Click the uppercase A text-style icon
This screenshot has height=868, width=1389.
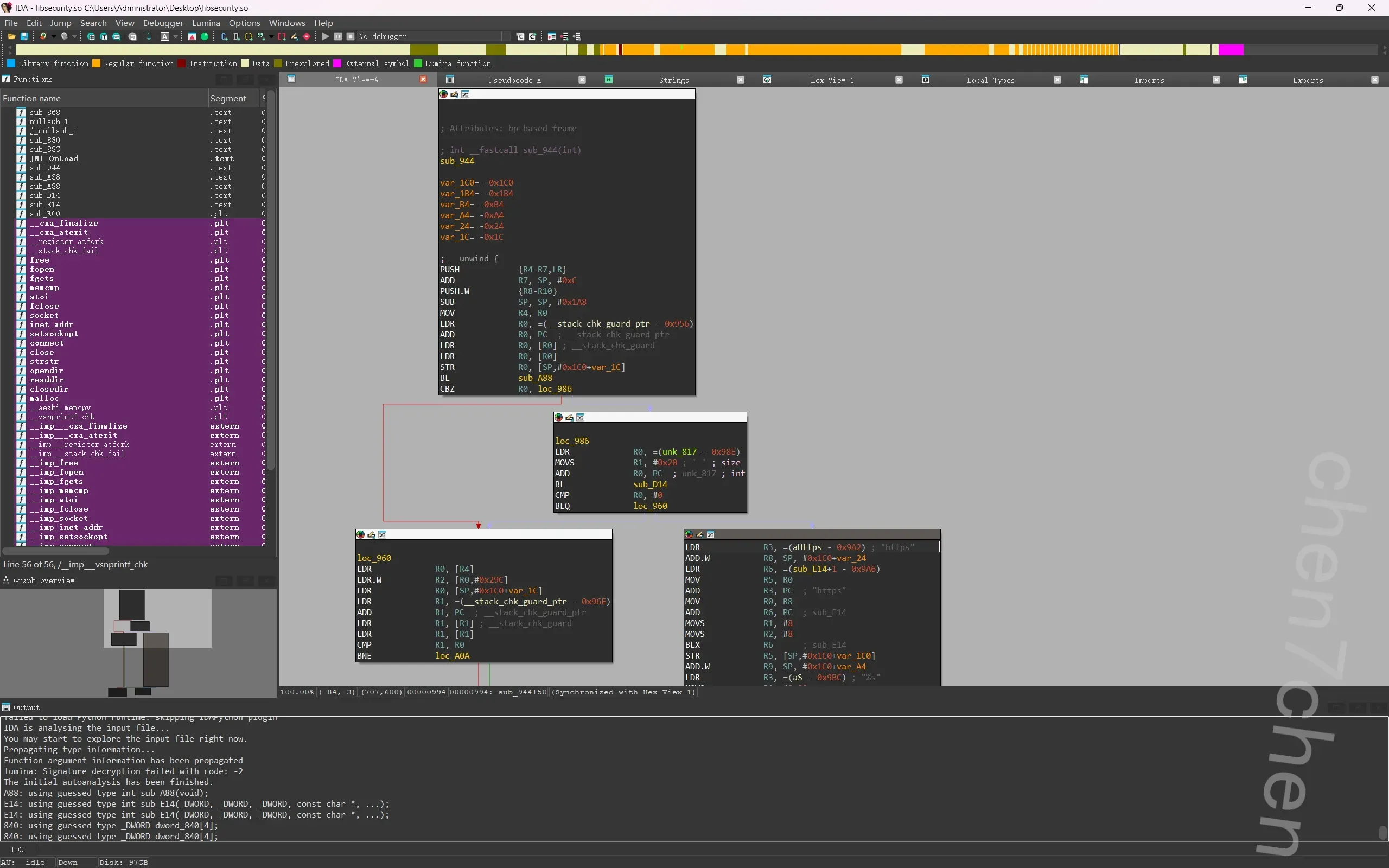tap(165, 36)
